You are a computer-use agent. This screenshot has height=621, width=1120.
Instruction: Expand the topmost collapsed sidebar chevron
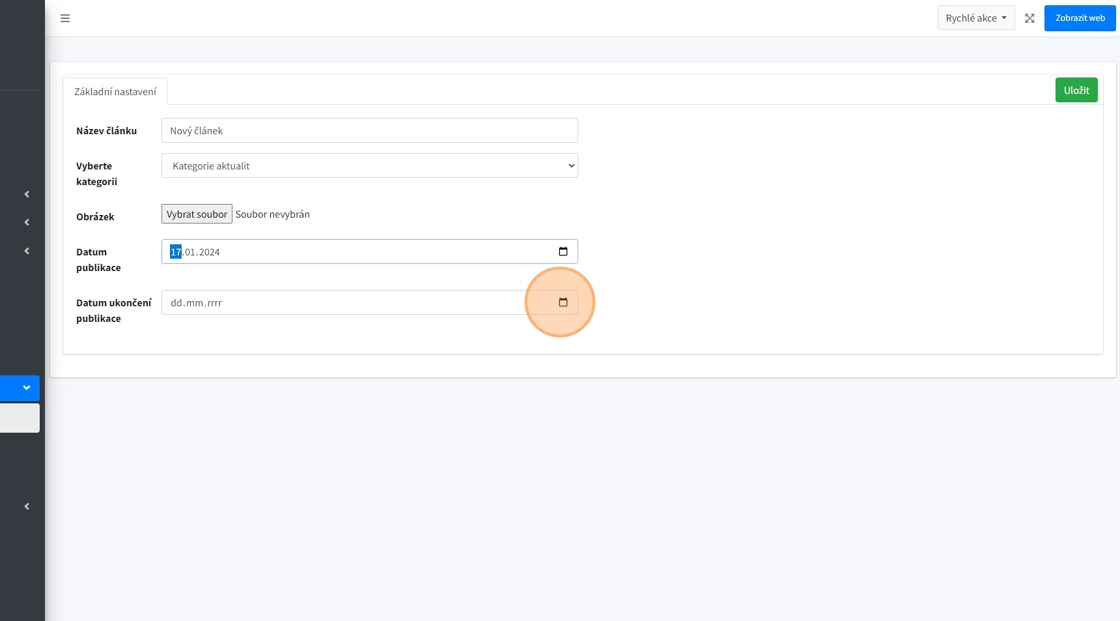tap(26, 194)
